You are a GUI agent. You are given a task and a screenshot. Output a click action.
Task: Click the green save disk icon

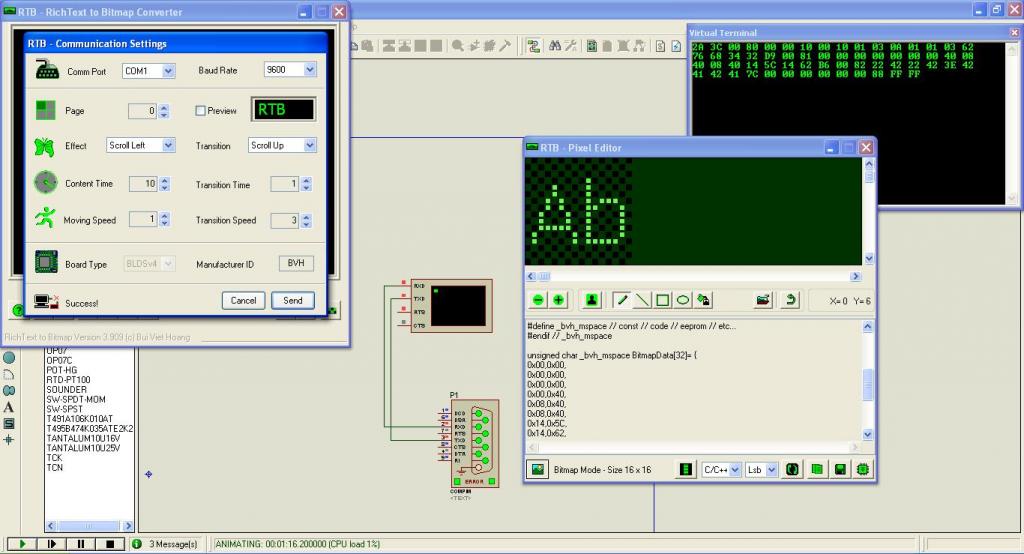841,469
